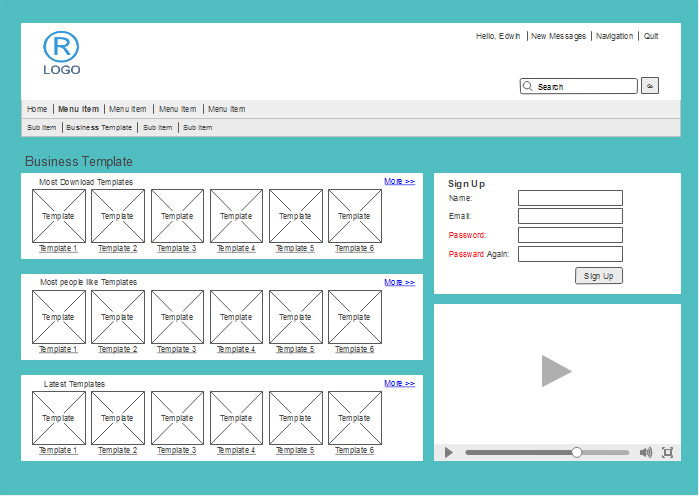Select Business Template sub menu item

(x=99, y=127)
